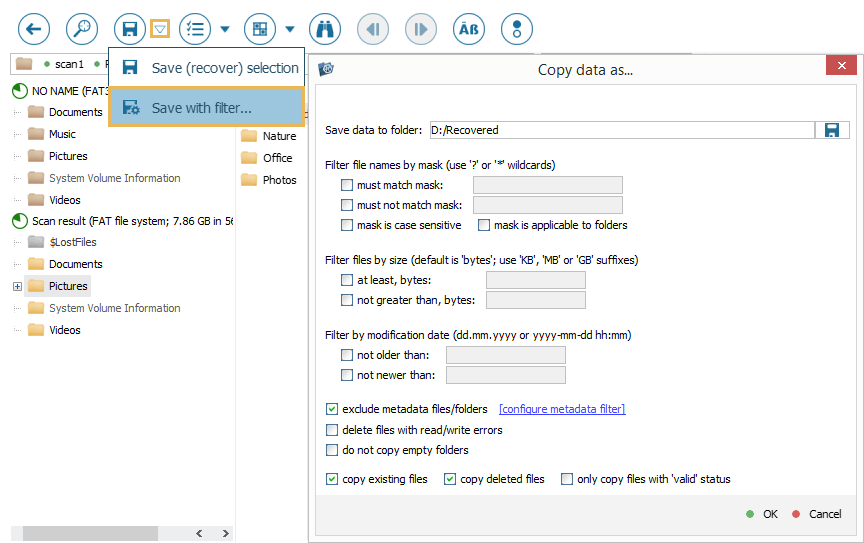Expand the Pictures folder in scan result
Viewport: 864px width, 543px height.
tap(17, 287)
